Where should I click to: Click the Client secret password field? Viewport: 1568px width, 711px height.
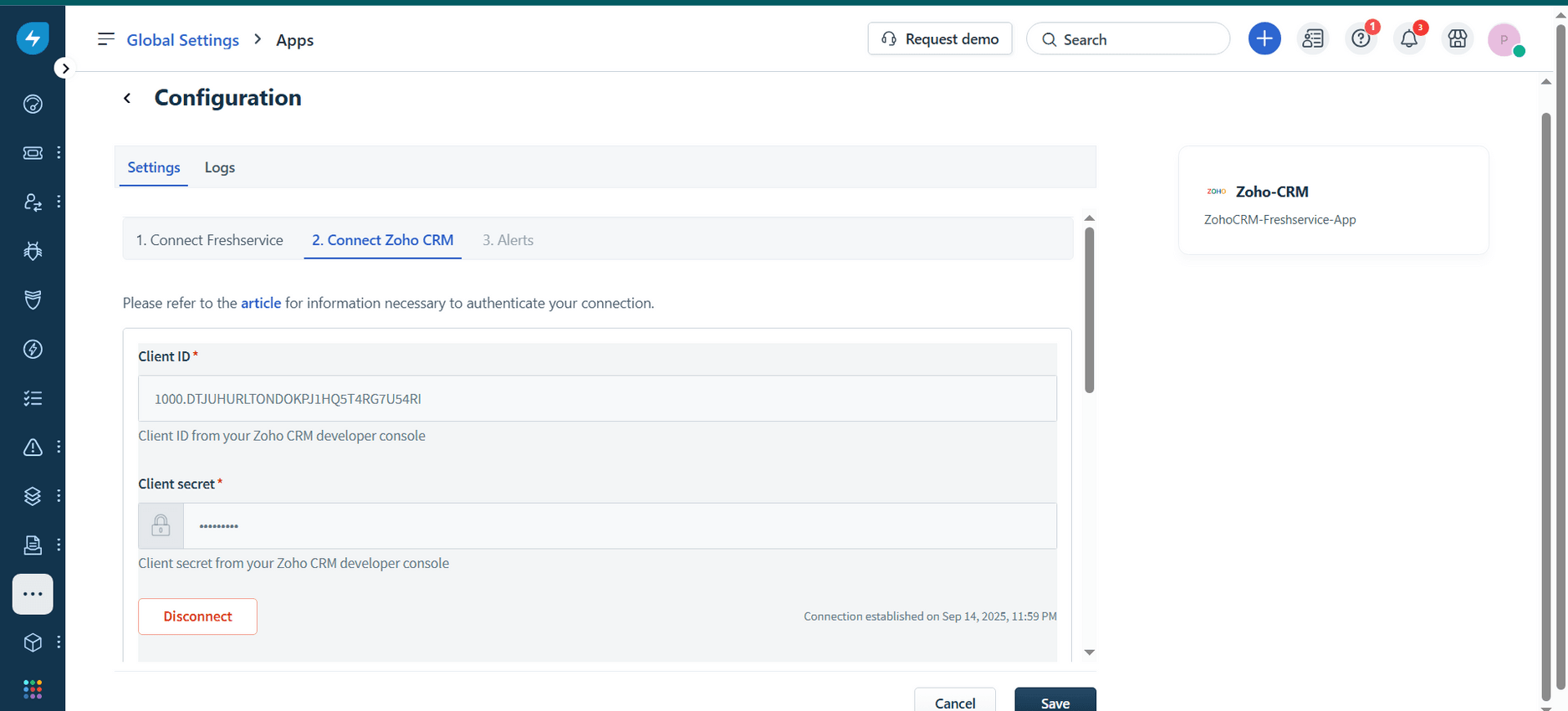(x=620, y=526)
